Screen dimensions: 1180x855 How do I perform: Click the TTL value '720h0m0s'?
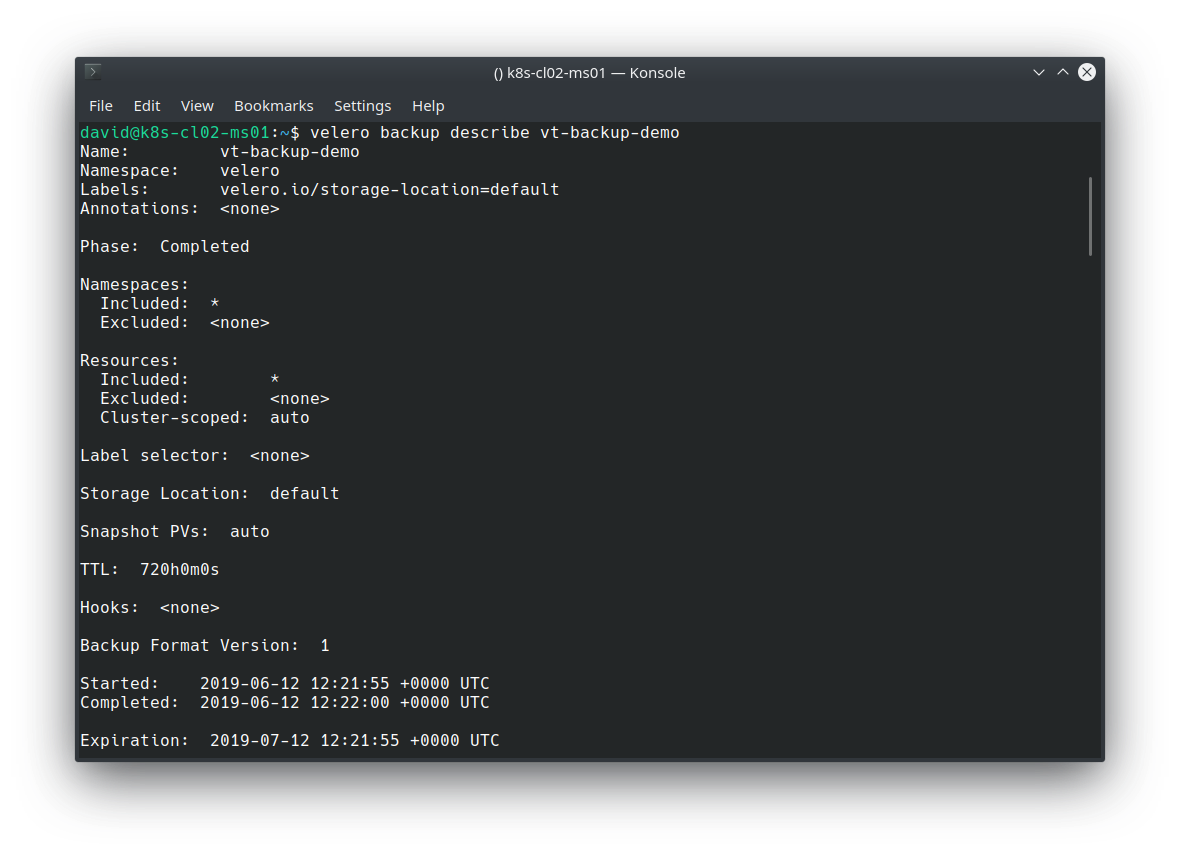[x=180, y=570]
